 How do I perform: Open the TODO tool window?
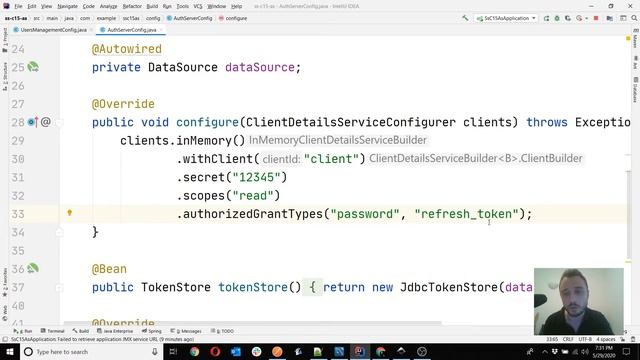click(222, 331)
